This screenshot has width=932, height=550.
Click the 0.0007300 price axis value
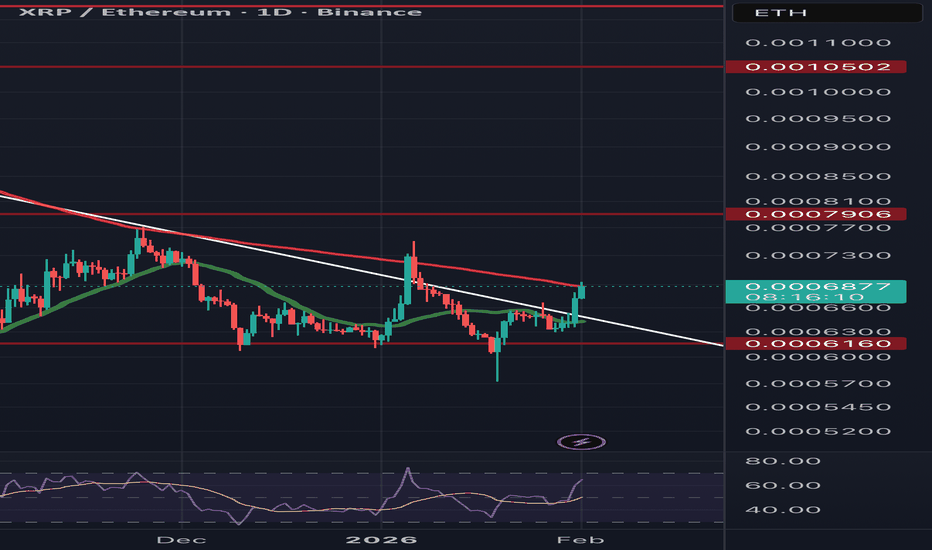coord(818,256)
